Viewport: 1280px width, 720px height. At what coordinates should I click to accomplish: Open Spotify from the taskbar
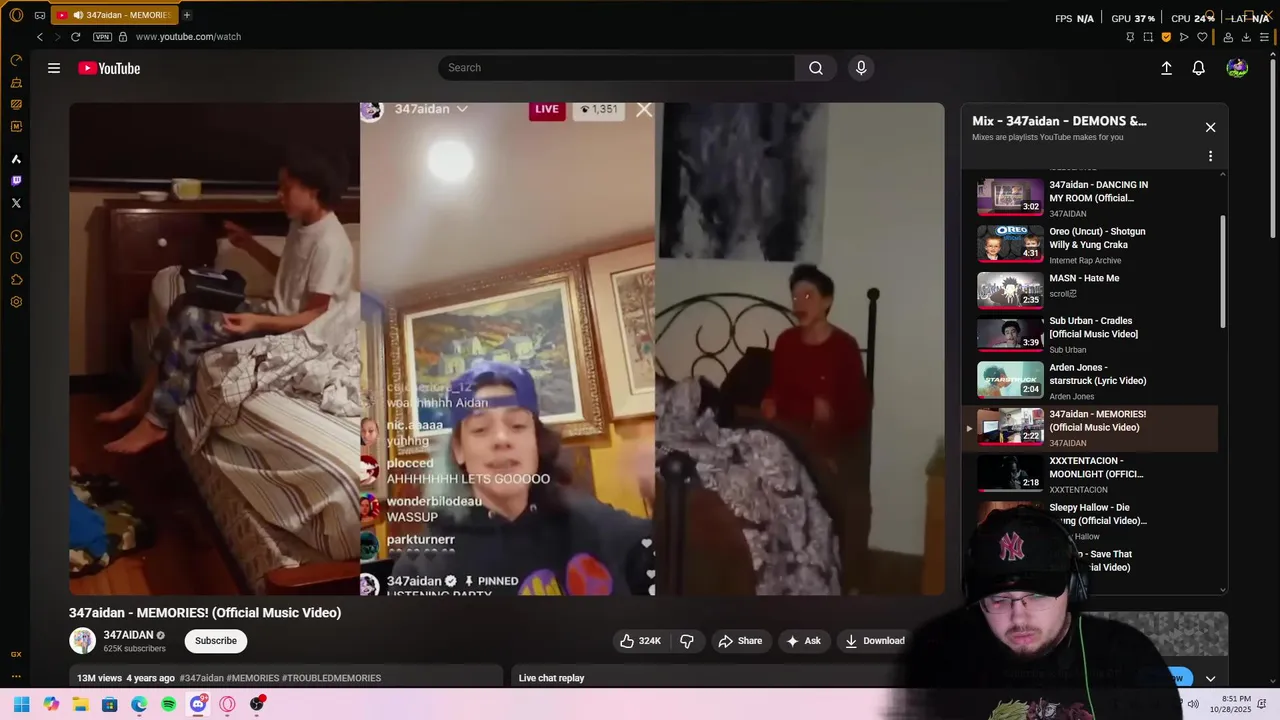169,704
